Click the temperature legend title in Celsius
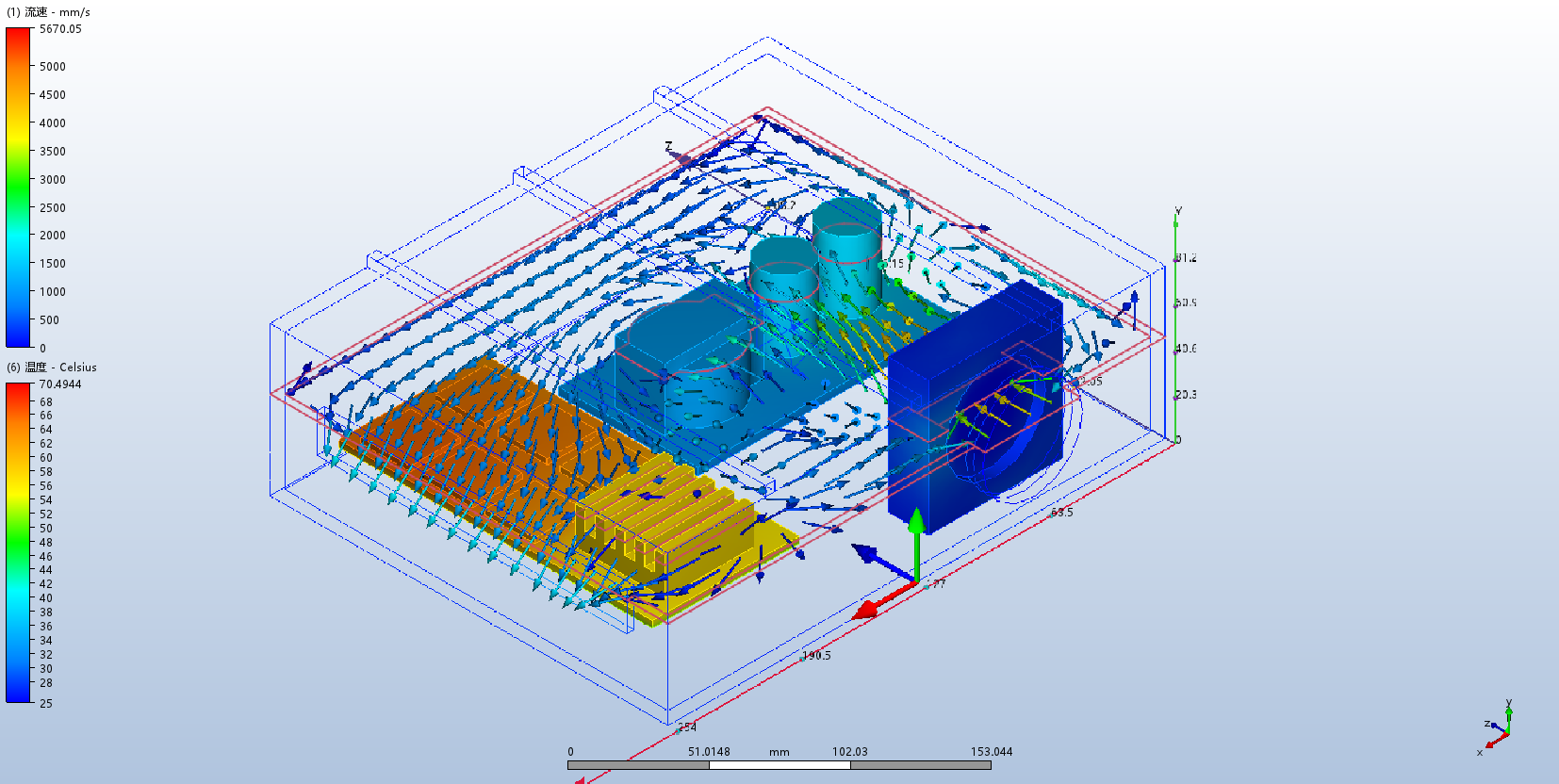 click(x=52, y=367)
